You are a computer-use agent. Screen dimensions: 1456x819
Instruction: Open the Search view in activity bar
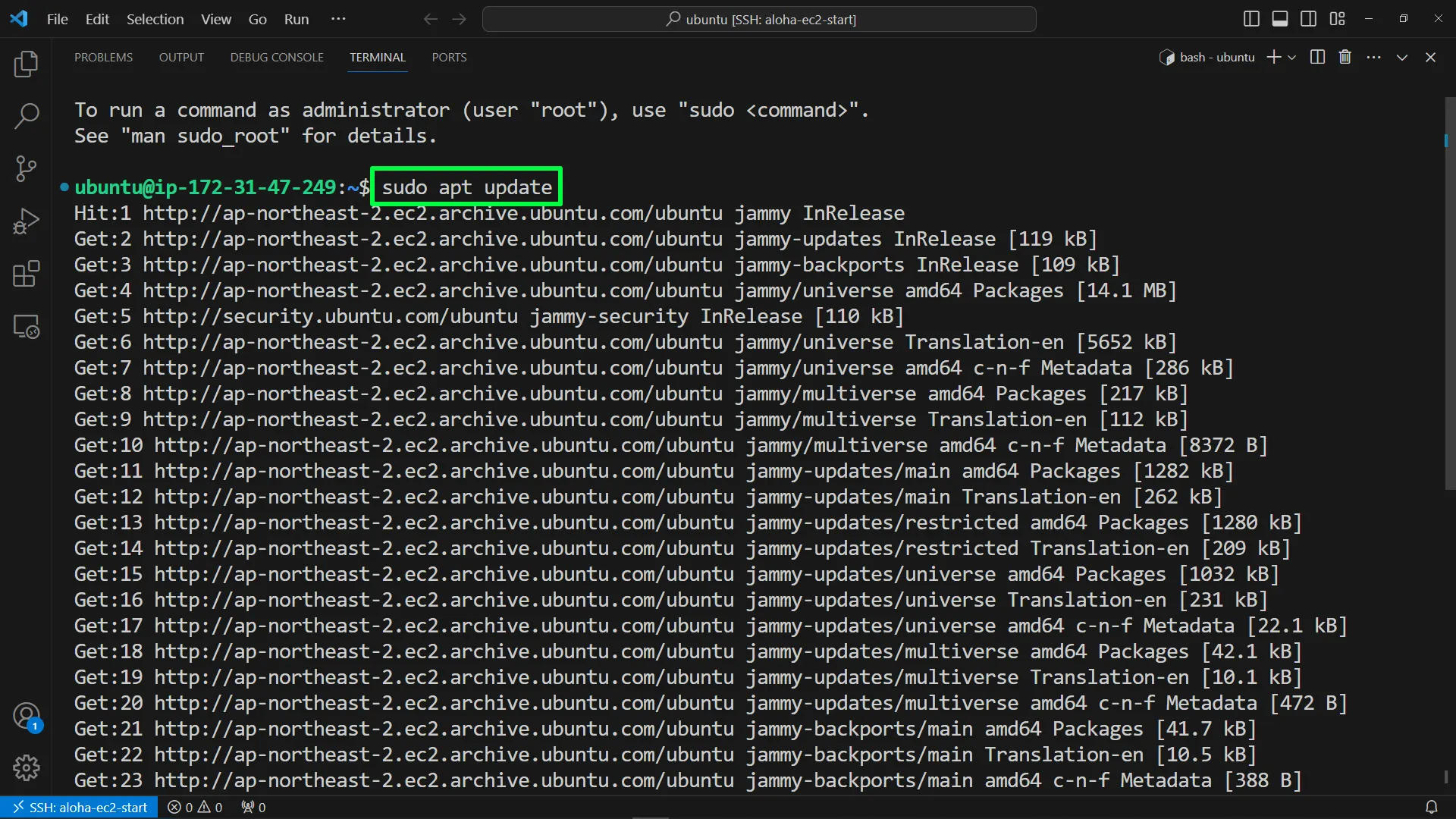click(x=26, y=116)
